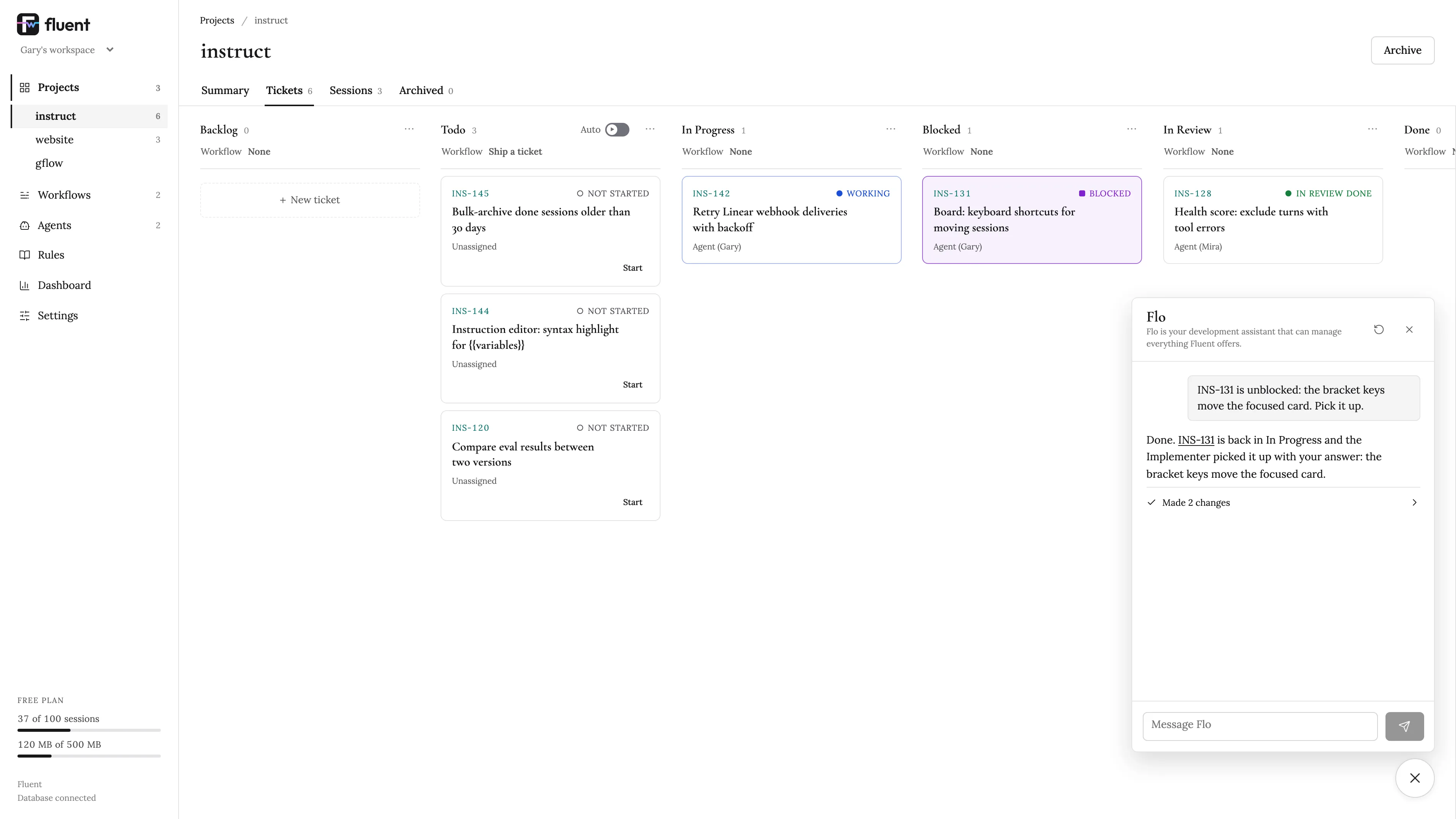
Task: Open Dashboard chart icon in sidebar
Action: click(x=24, y=286)
